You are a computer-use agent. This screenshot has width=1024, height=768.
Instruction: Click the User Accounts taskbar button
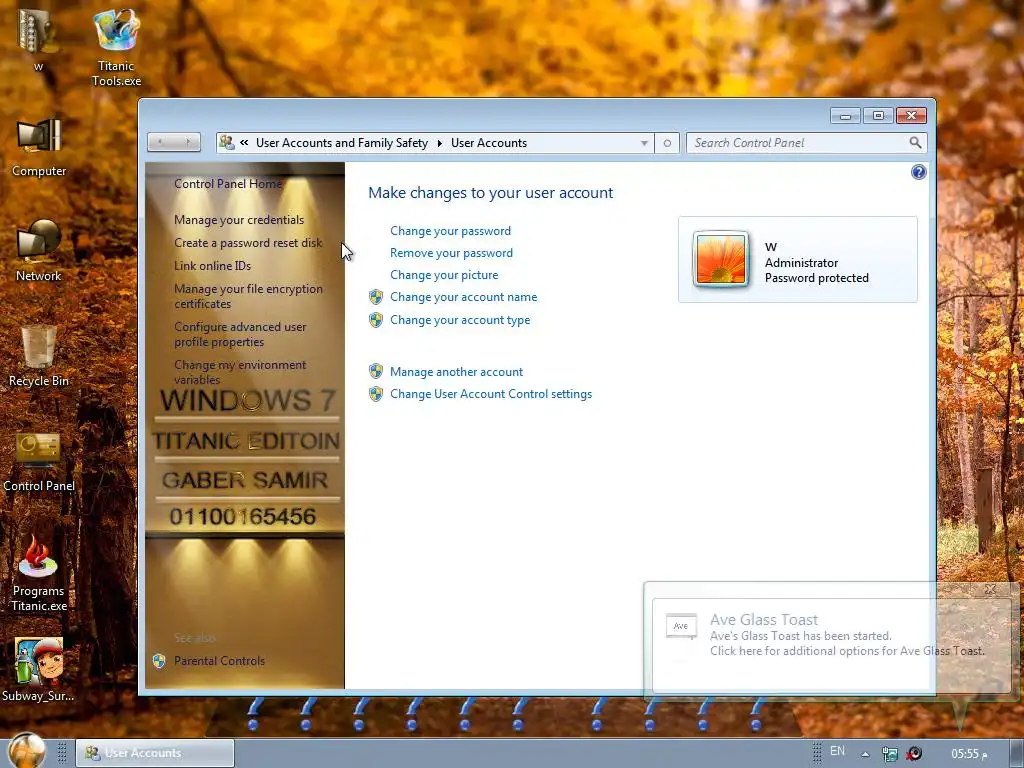(155, 753)
